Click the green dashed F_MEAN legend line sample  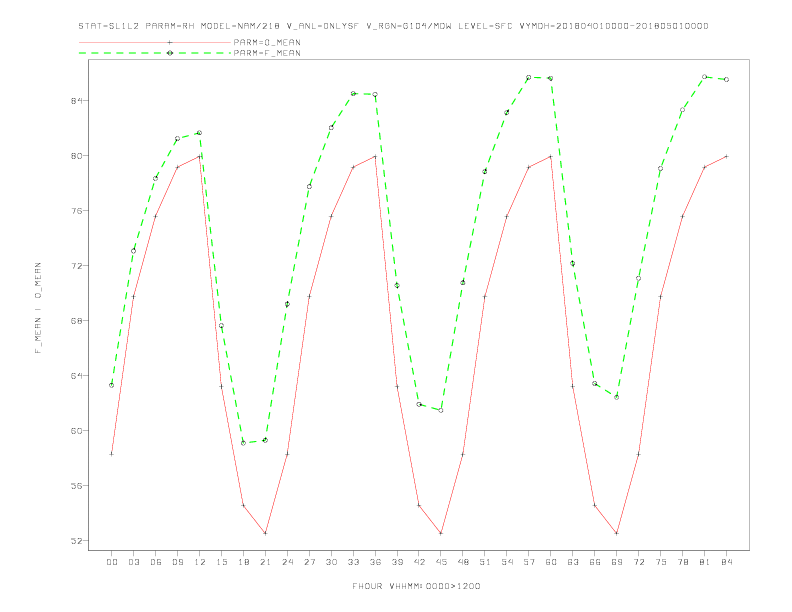pyautogui.click(x=155, y=53)
